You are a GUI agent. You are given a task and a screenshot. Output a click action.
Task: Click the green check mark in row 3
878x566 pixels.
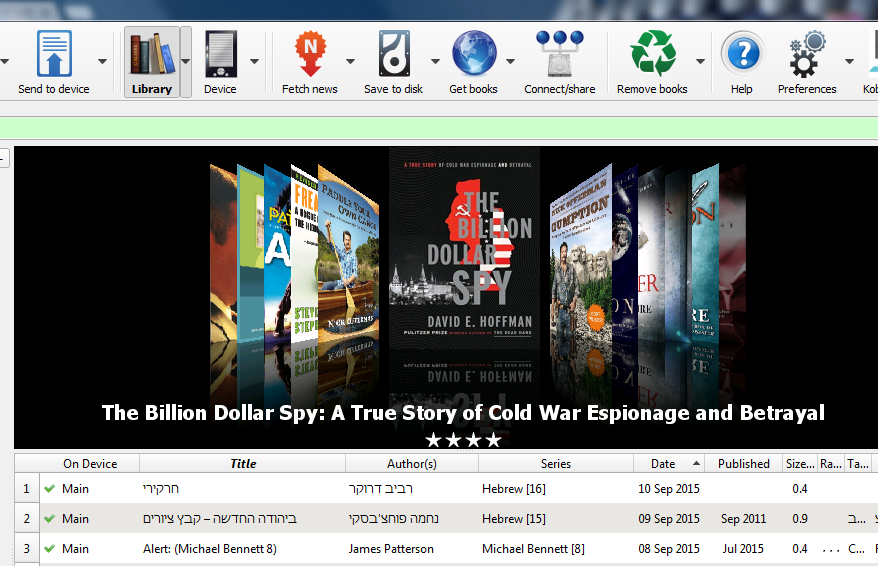pyautogui.click(x=49, y=549)
